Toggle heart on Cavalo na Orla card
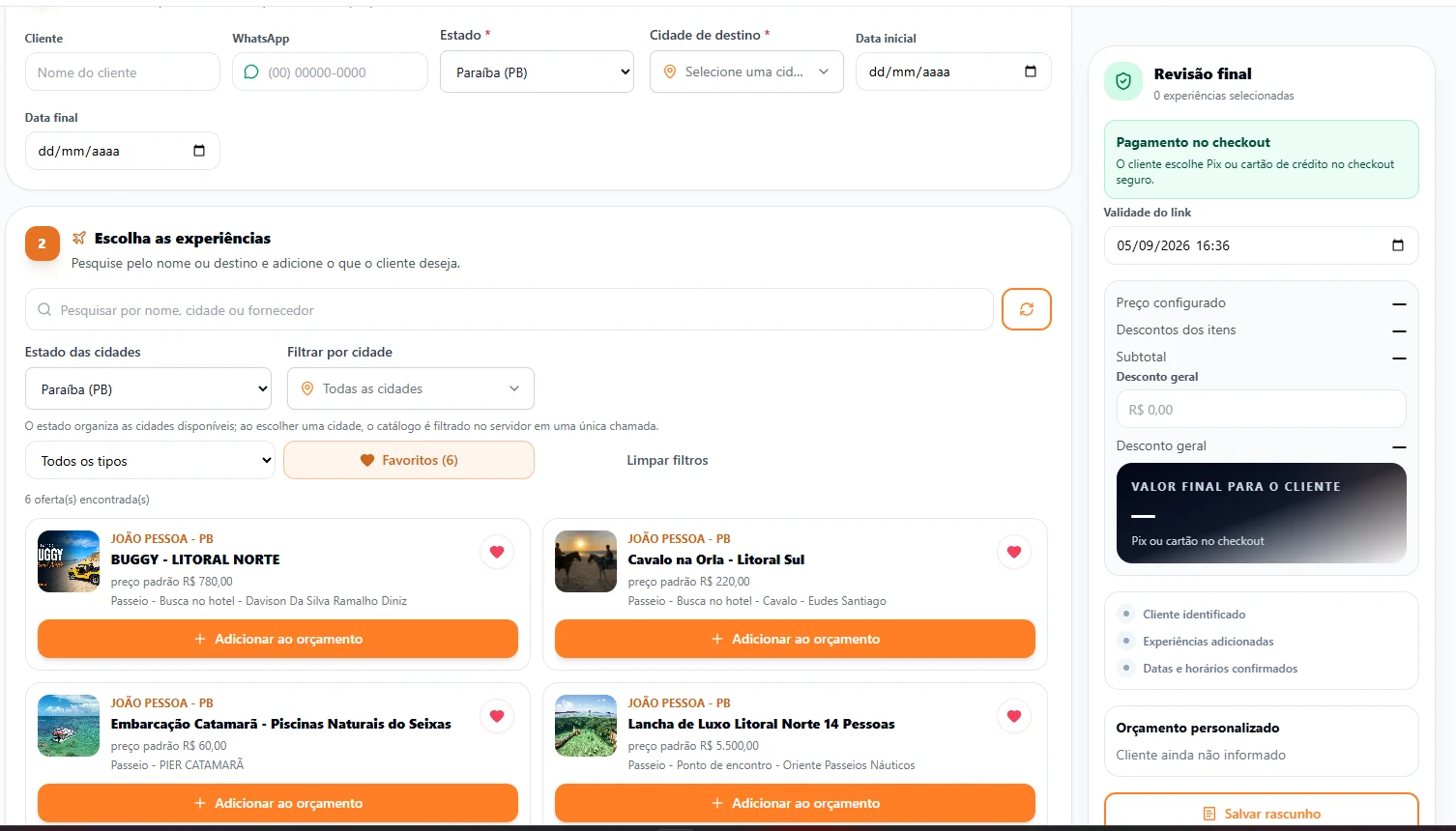Screen dimensions: 1456x831 1014,552
